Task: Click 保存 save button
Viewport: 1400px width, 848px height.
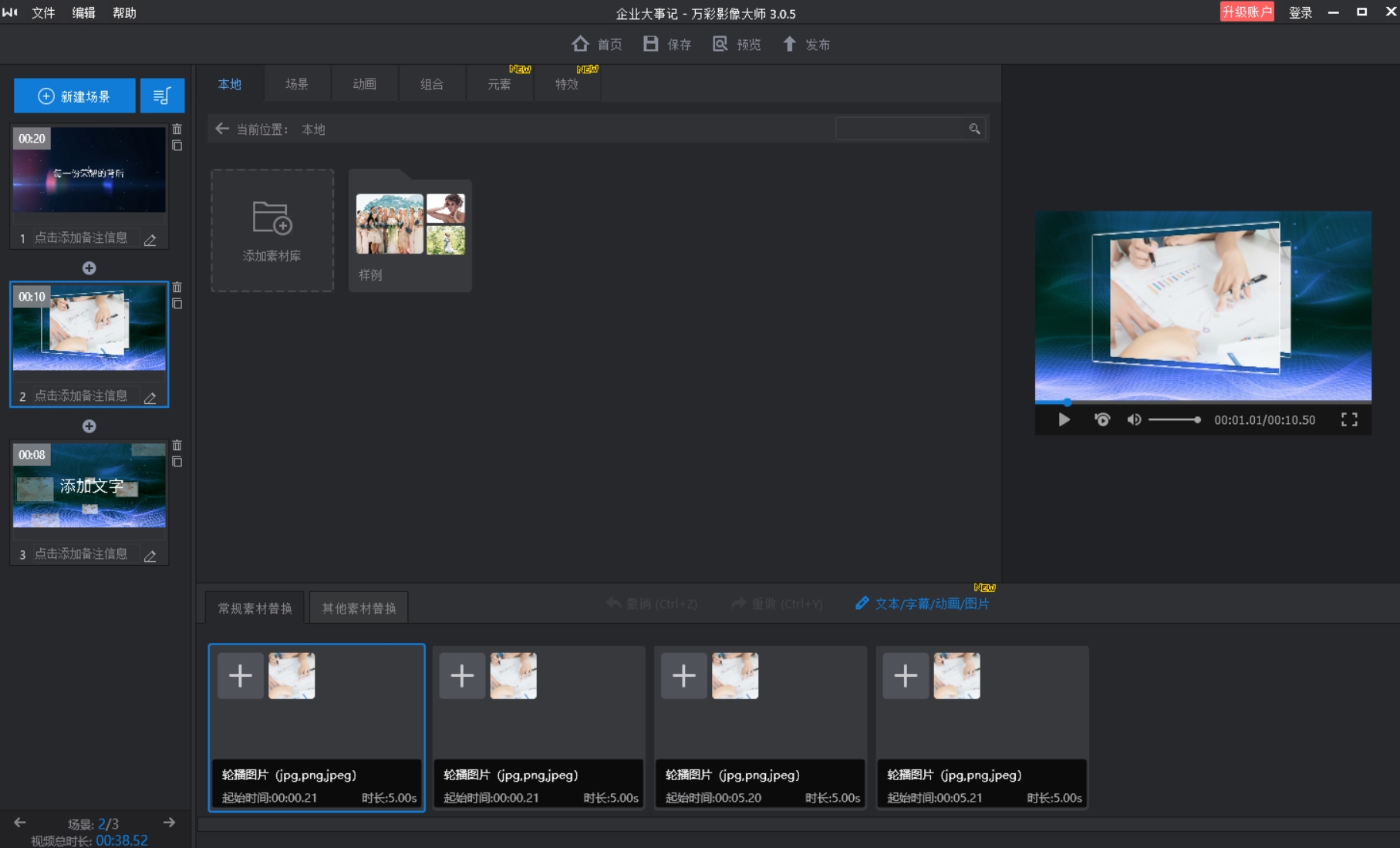Action: [667, 44]
